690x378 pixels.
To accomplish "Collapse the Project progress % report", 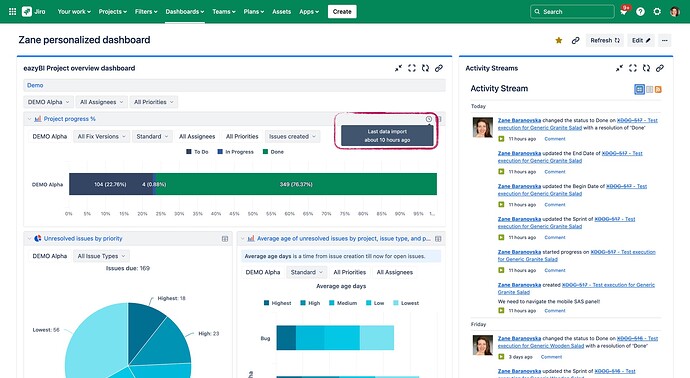I will click(29, 119).
